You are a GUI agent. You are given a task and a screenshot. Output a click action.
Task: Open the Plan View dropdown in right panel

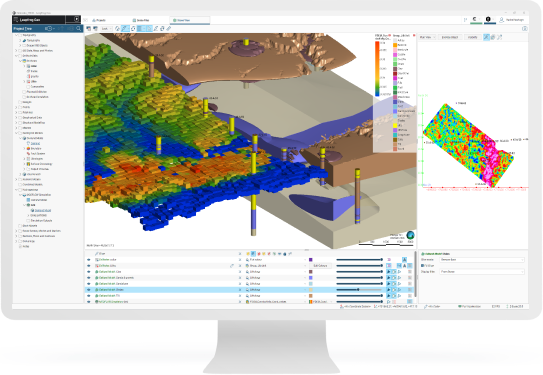pyautogui.click(x=427, y=37)
